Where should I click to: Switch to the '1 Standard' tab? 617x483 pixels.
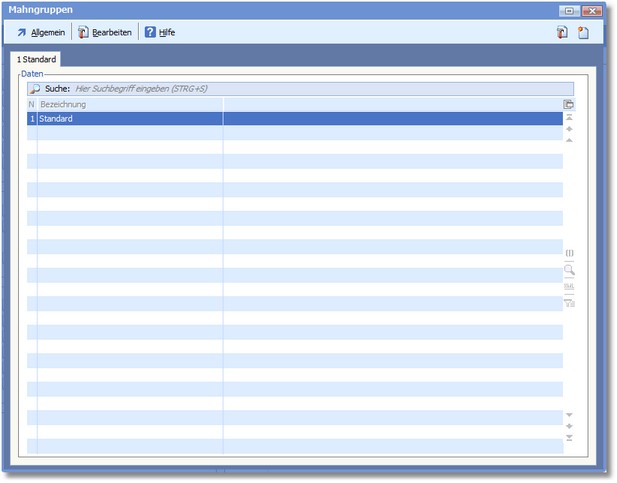coord(37,60)
